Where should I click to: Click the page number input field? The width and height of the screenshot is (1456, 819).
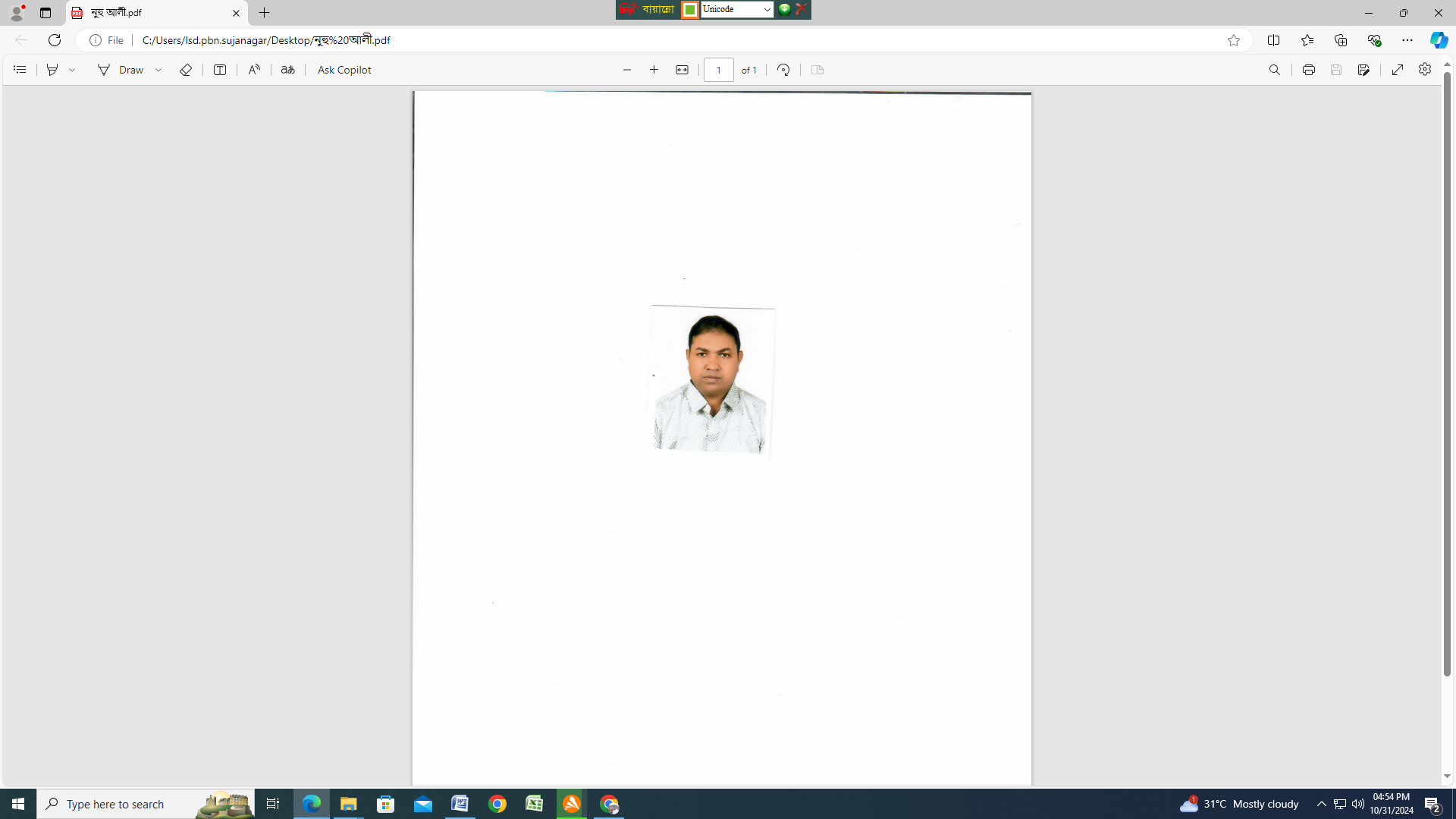pyautogui.click(x=718, y=70)
